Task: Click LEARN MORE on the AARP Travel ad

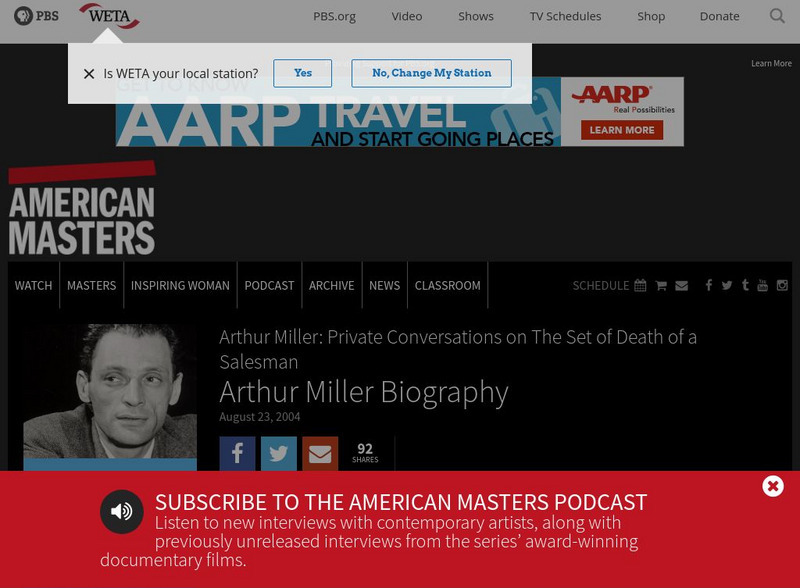Action: click(622, 129)
